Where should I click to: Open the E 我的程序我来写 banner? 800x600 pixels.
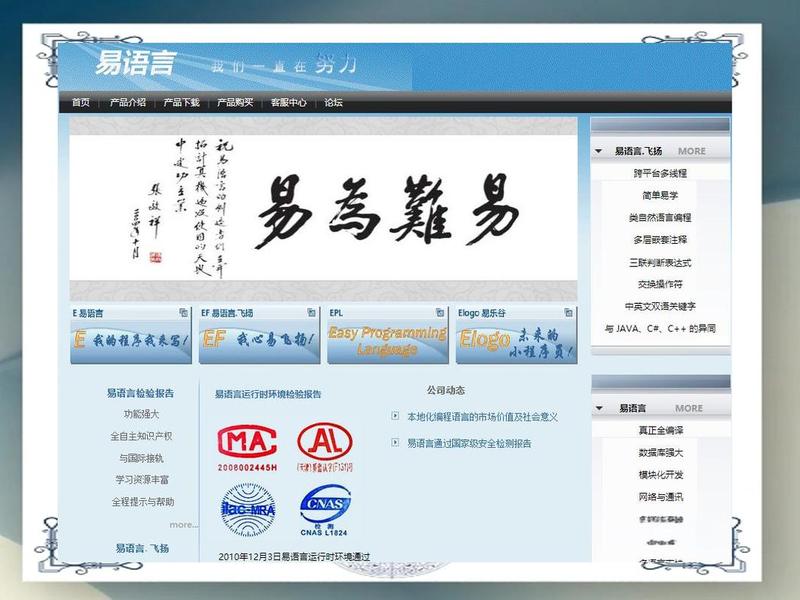click(x=131, y=342)
